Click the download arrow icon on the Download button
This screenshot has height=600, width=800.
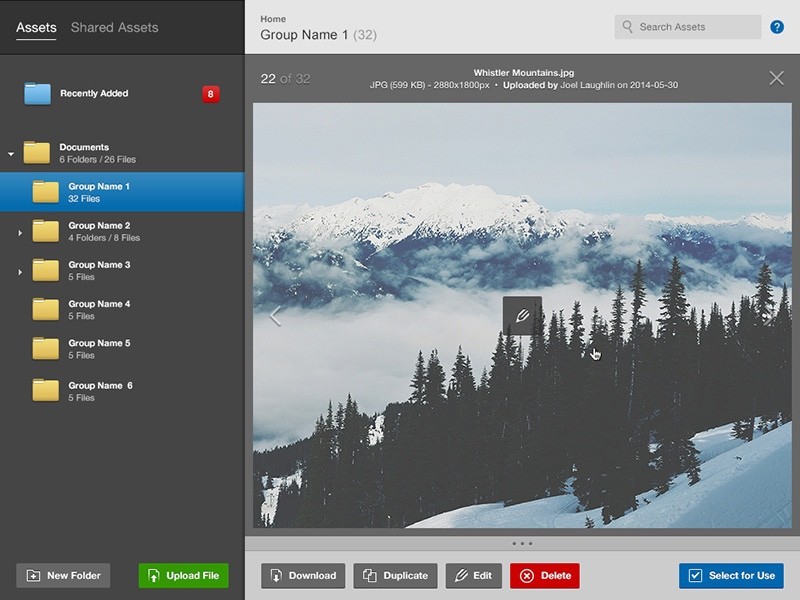pyautogui.click(x=277, y=575)
